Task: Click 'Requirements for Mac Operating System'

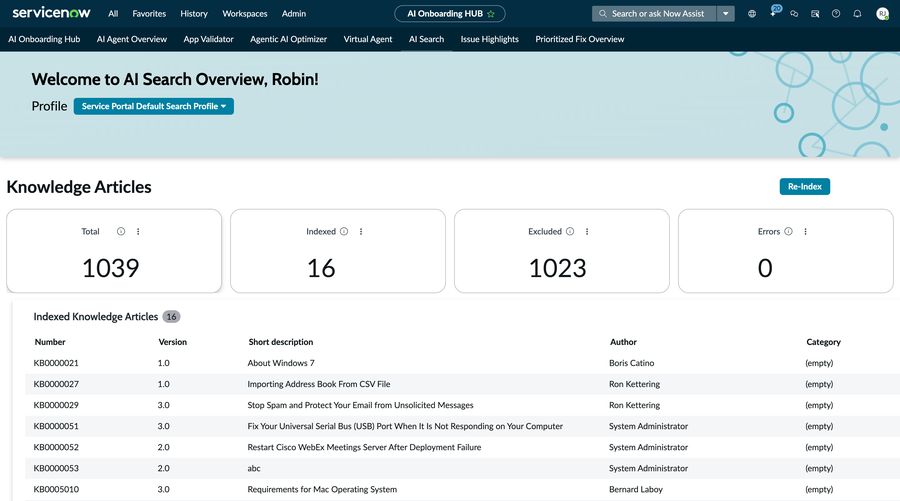Action: (322, 490)
